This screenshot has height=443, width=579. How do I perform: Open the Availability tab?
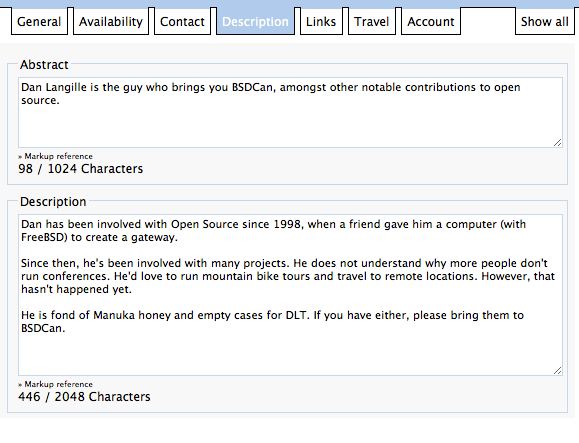coord(111,21)
